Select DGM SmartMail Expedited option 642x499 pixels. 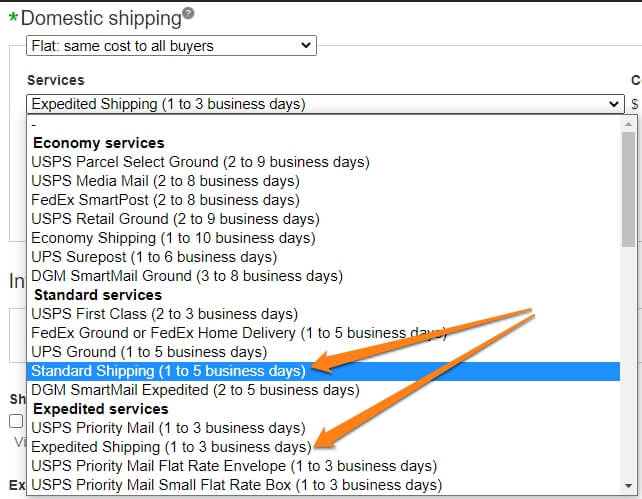coord(323,390)
